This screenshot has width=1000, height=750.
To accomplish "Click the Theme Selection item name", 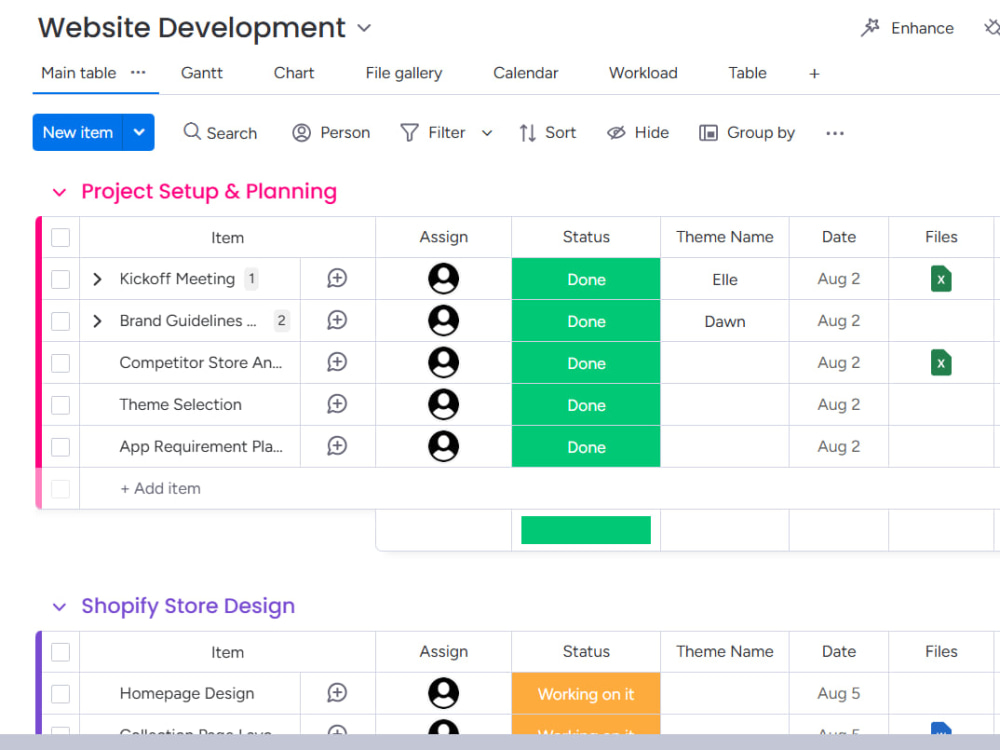I will (180, 404).
